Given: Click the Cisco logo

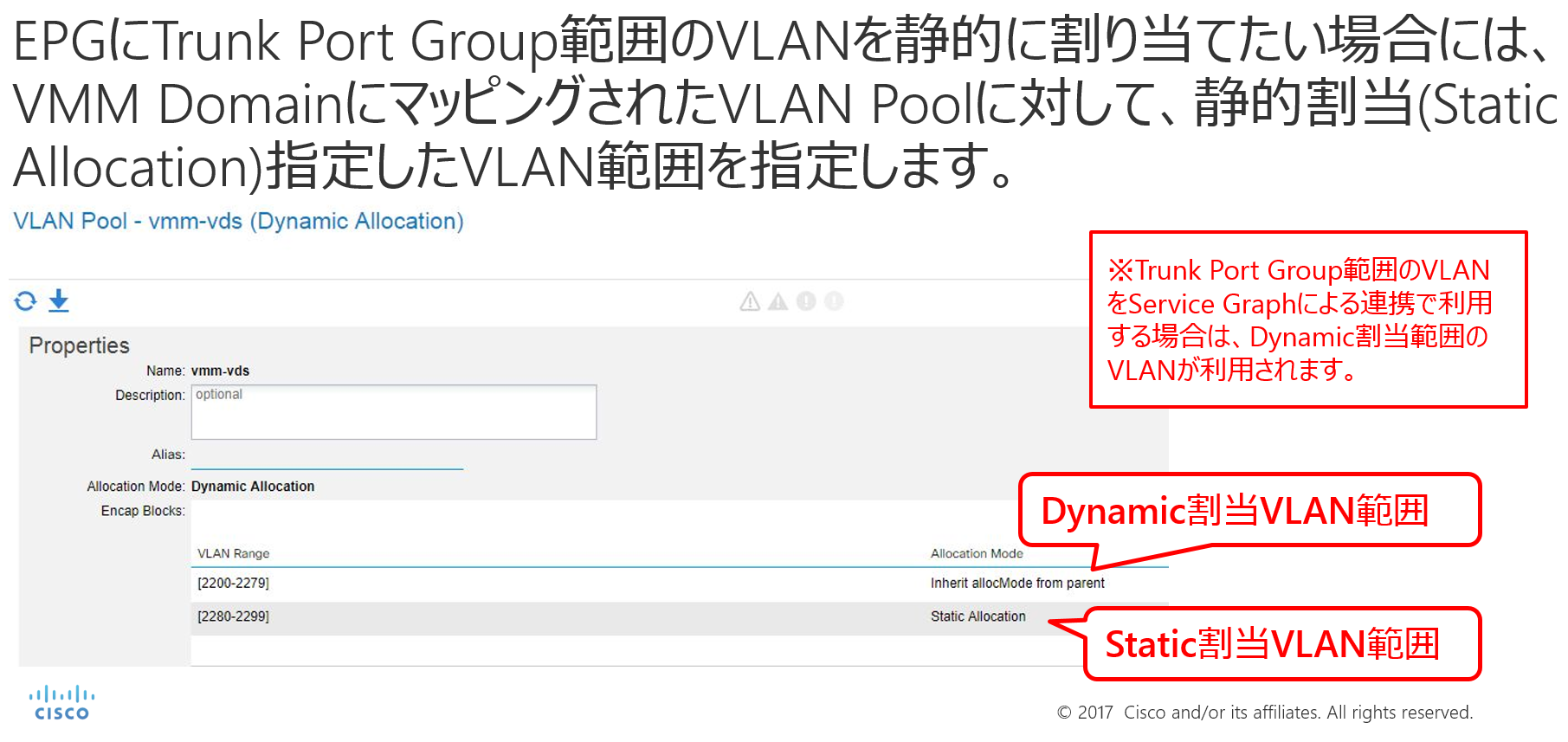Looking at the screenshot, I should click(x=61, y=703).
